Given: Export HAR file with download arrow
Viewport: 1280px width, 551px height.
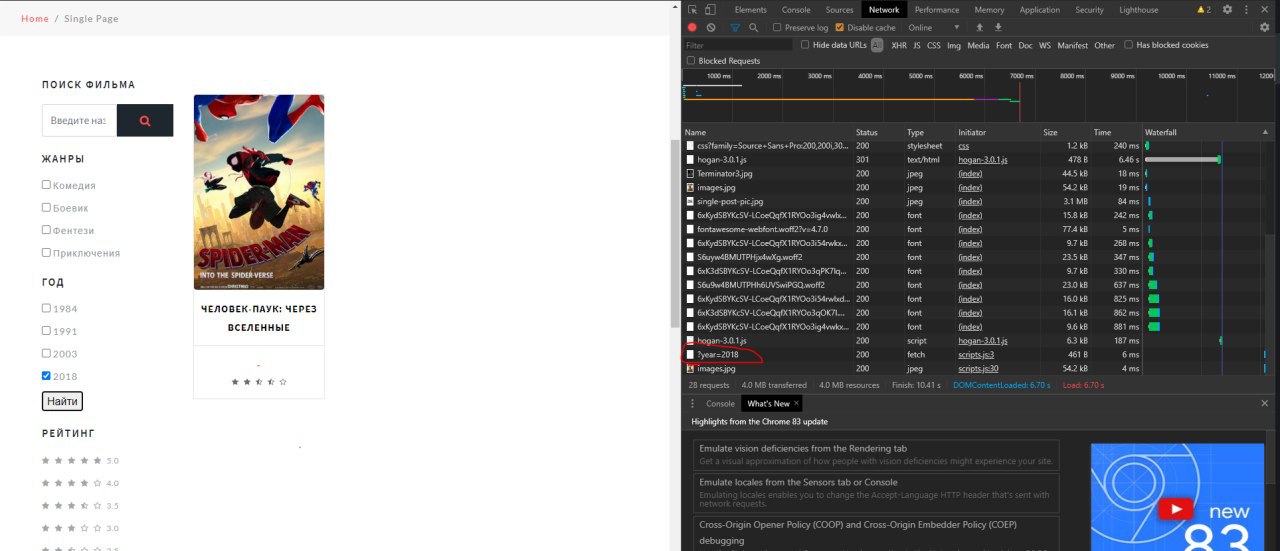Looking at the screenshot, I should coord(998,28).
